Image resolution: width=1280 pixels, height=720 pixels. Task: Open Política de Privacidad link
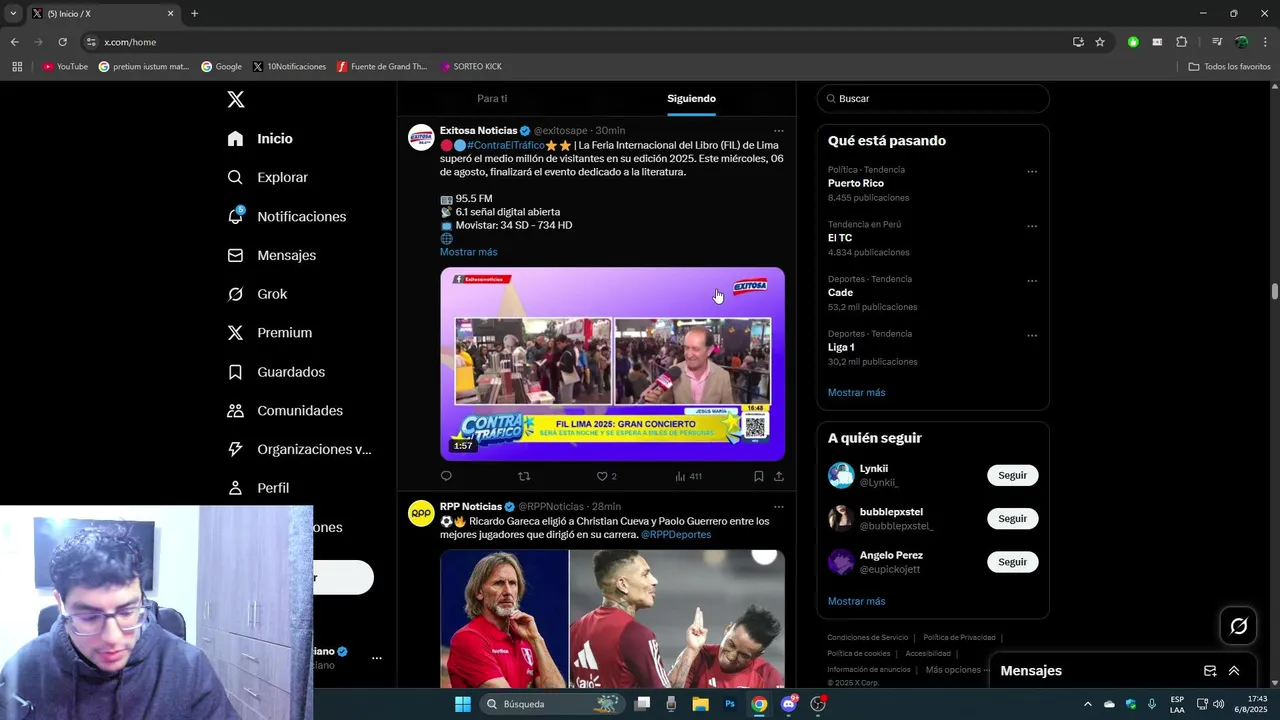(x=959, y=637)
